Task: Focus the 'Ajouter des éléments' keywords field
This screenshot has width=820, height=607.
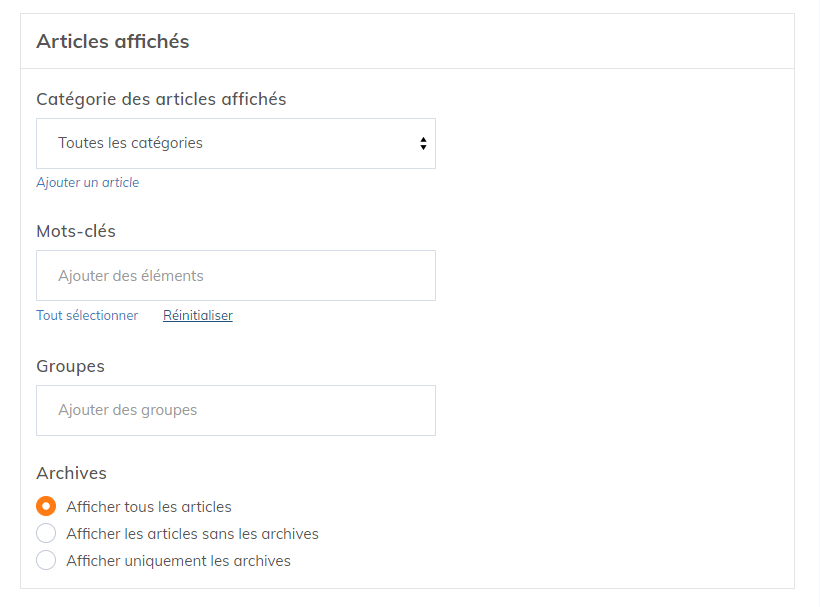Action: click(235, 275)
